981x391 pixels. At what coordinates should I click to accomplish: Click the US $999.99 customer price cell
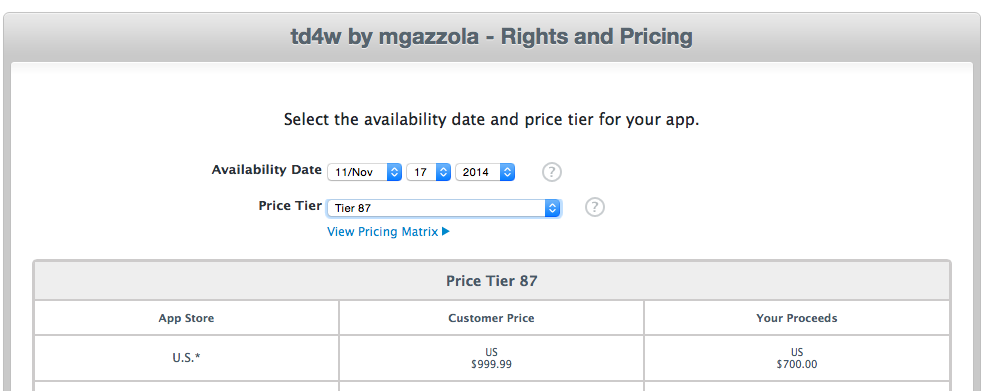(x=491, y=358)
